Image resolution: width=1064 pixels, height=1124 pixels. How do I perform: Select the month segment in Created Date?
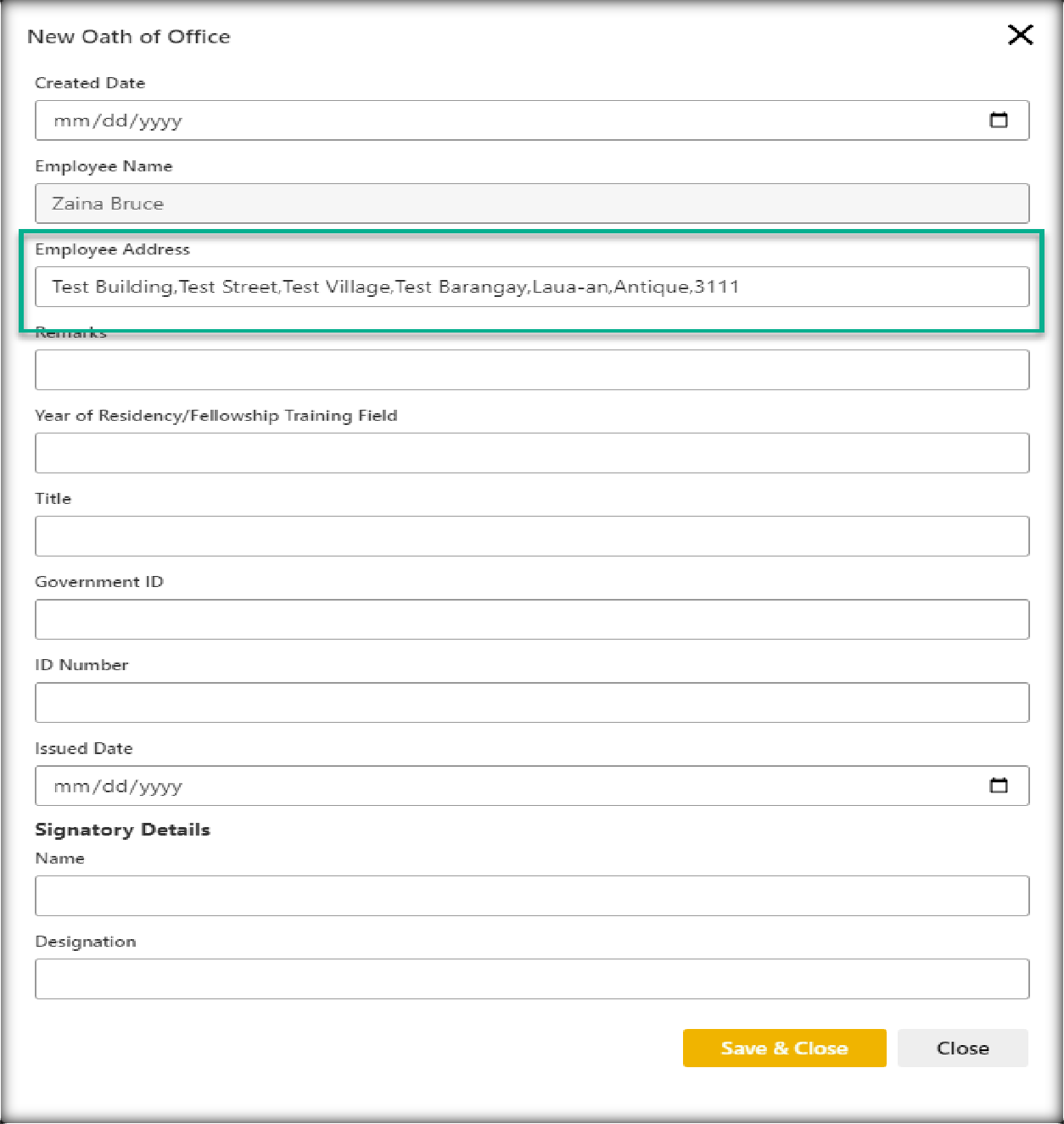point(71,121)
